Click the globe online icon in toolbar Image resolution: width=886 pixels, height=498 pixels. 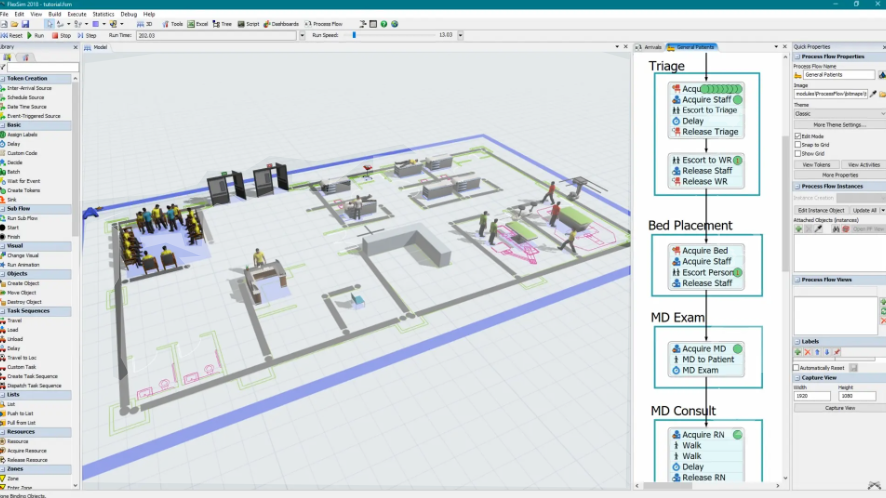coord(394,24)
